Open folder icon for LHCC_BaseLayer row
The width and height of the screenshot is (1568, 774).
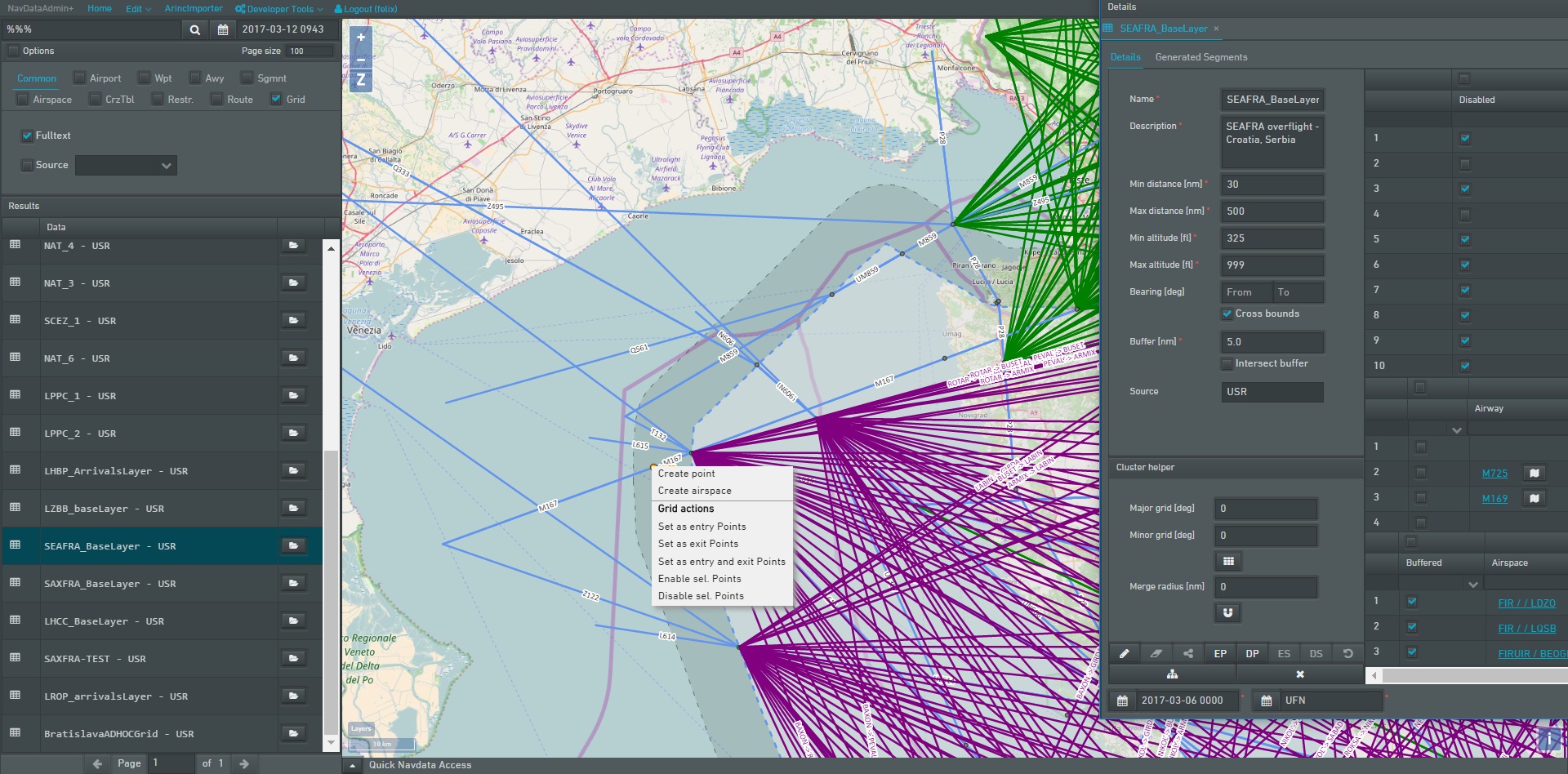[x=293, y=621]
